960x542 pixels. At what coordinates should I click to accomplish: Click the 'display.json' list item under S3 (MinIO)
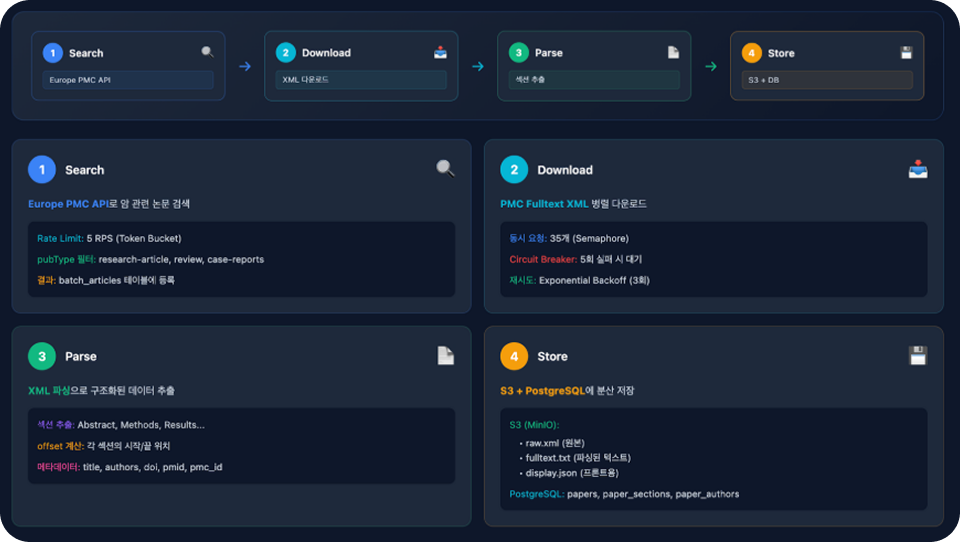coord(548,473)
